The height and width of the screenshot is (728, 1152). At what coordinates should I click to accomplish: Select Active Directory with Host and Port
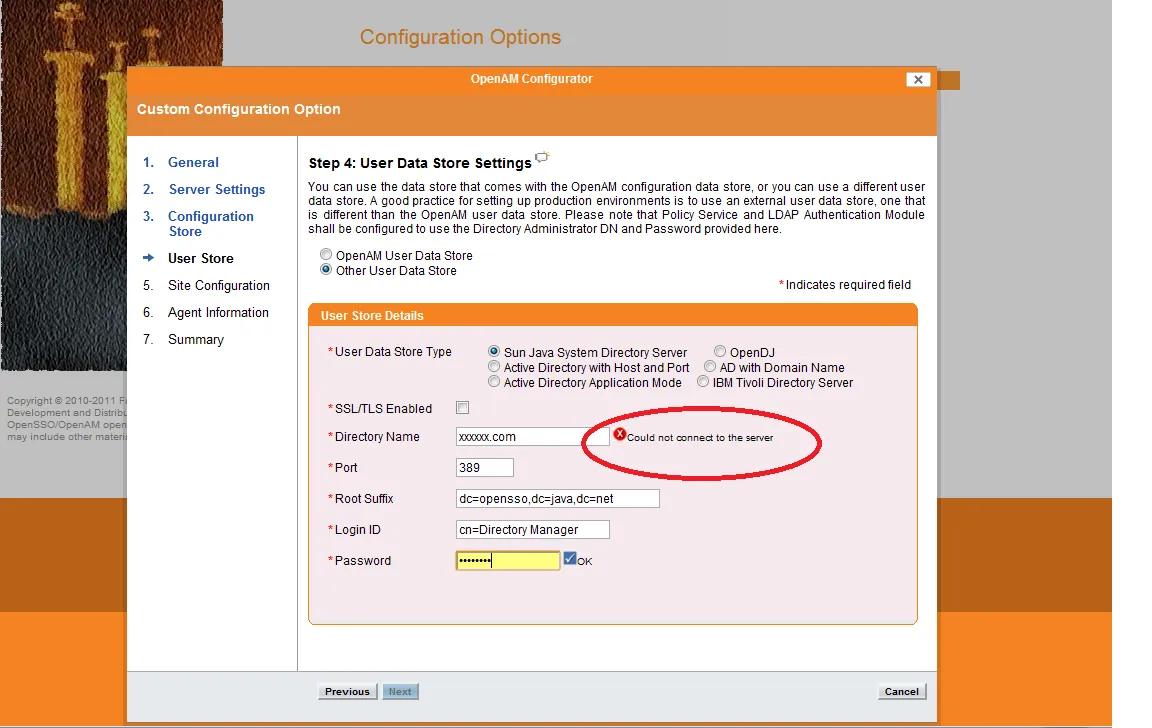pos(494,367)
